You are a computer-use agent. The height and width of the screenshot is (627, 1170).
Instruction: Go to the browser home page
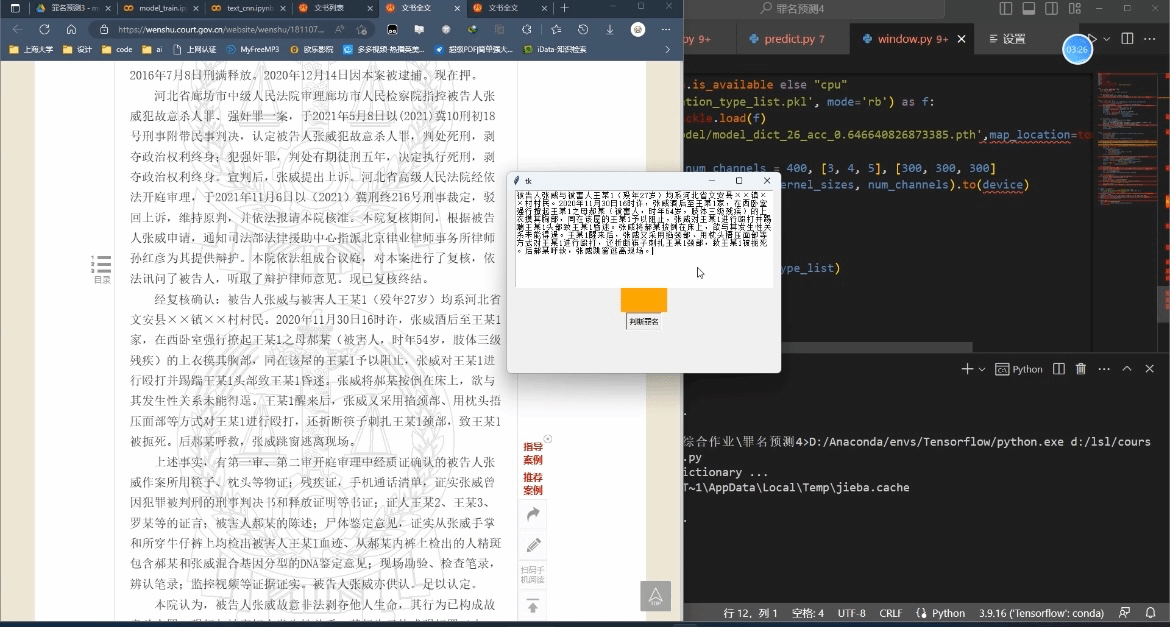(71, 29)
